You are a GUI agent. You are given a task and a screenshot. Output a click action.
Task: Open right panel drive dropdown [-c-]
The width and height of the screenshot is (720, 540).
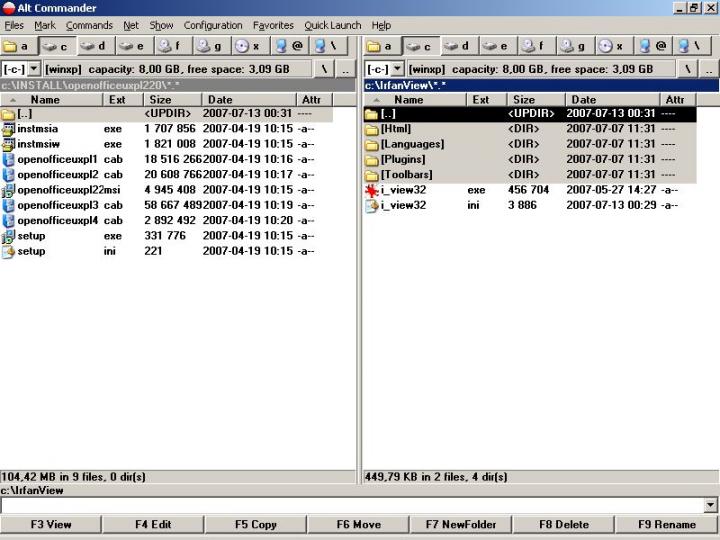pos(397,69)
